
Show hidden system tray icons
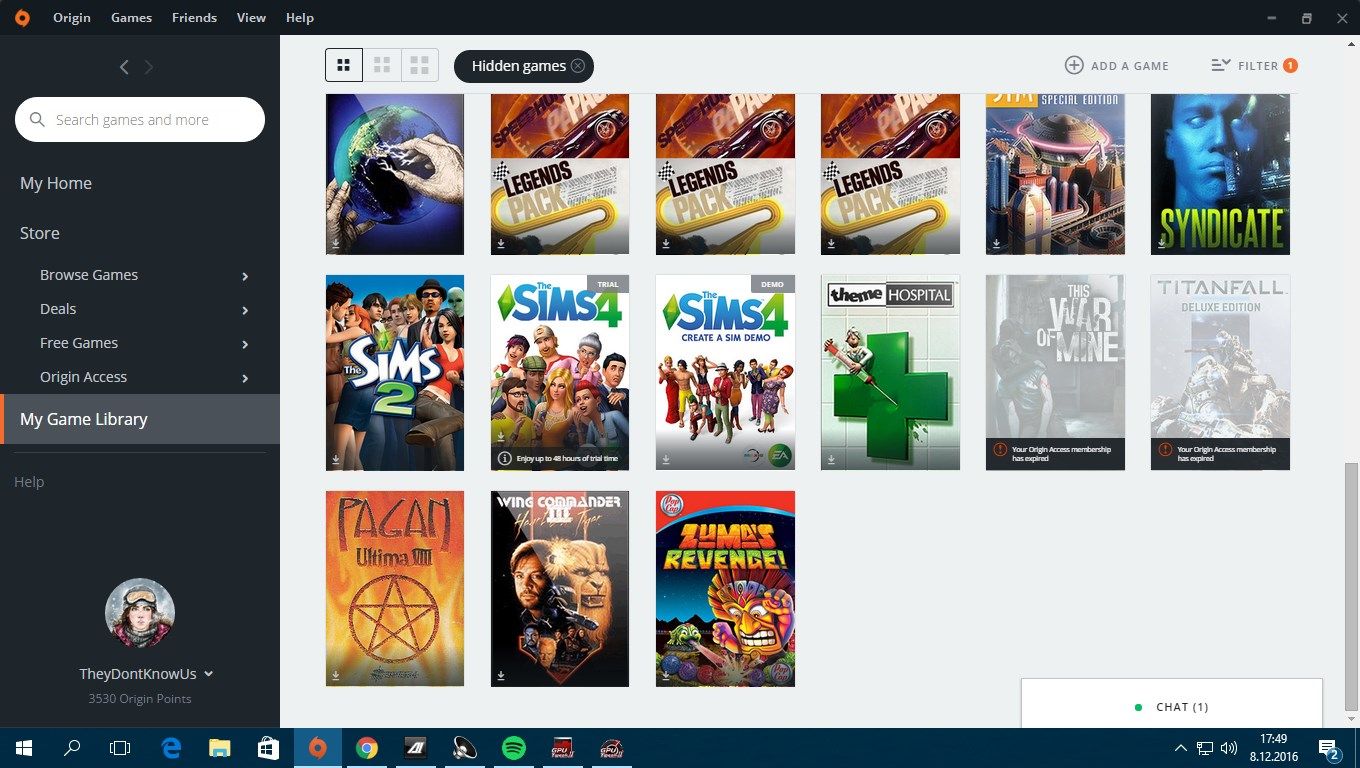pos(1181,748)
